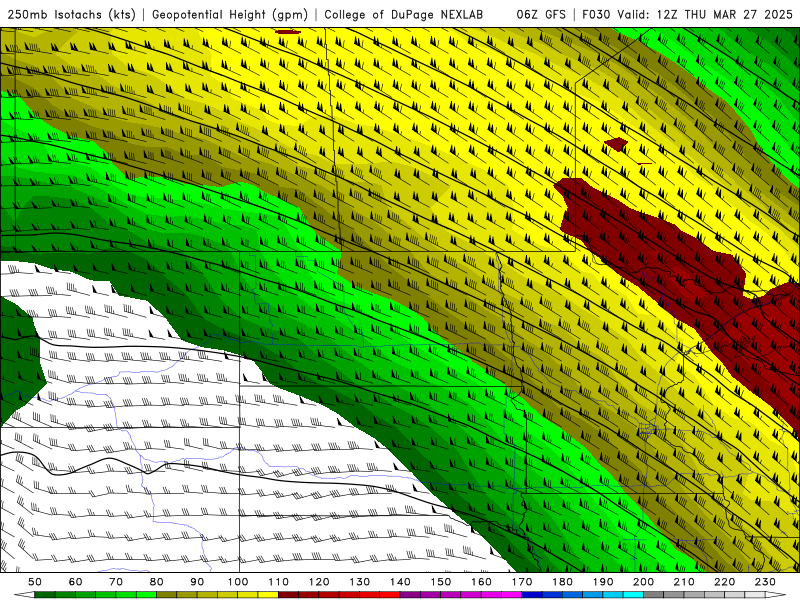Click the 160 value on the color scale
The height and width of the screenshot is (600, 800).
pos(481,582)
